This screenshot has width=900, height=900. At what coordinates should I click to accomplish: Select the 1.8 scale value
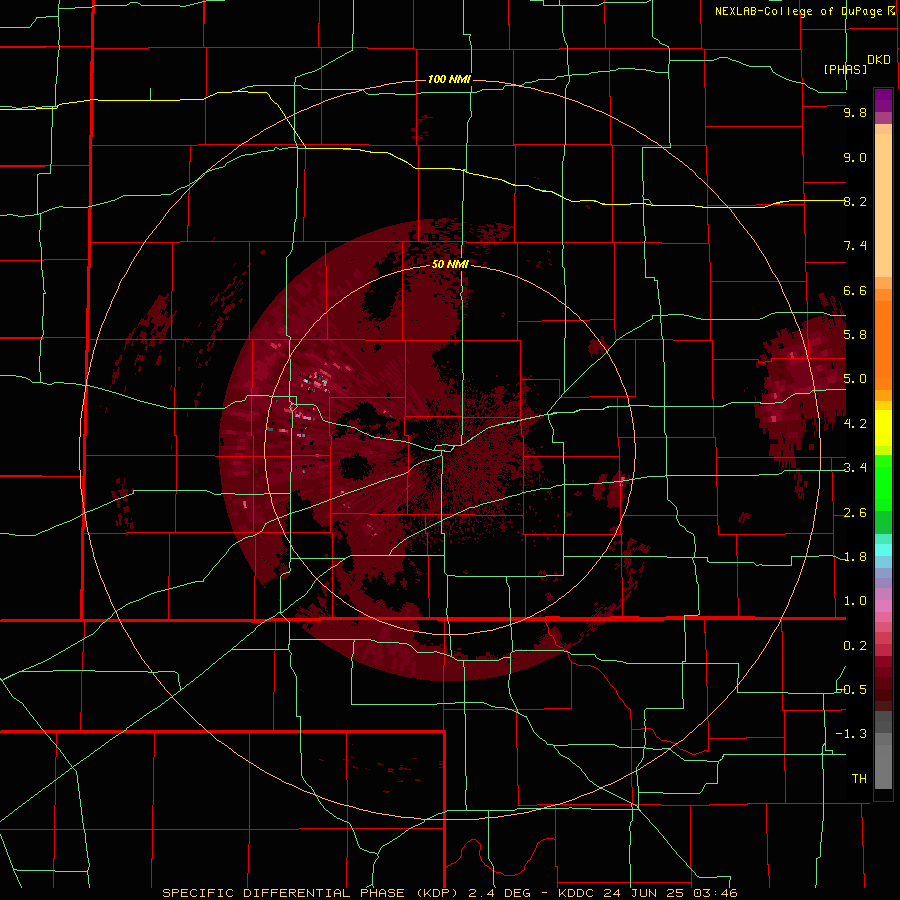click(x=855, y=556)
